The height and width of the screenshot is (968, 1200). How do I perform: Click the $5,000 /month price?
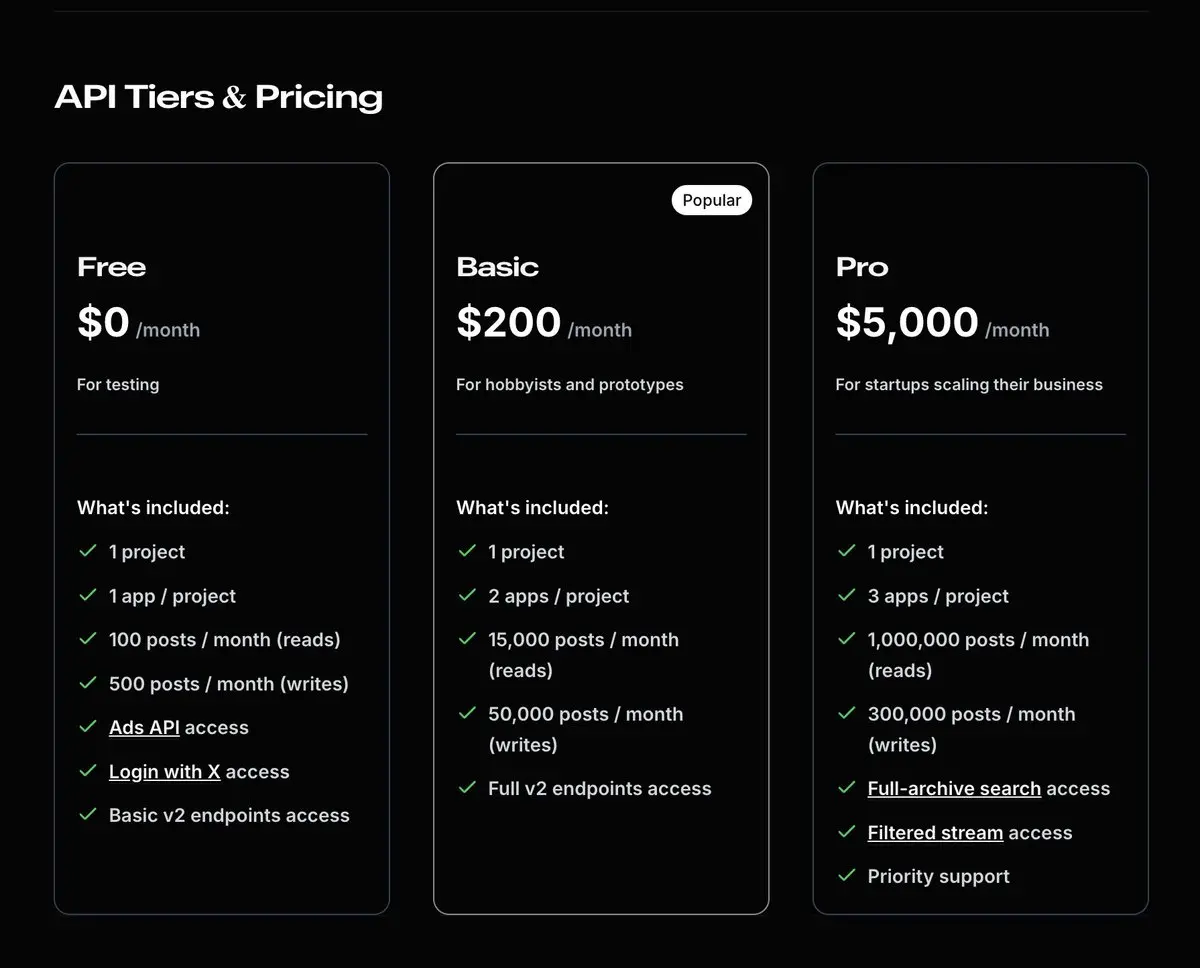point(942,323)
